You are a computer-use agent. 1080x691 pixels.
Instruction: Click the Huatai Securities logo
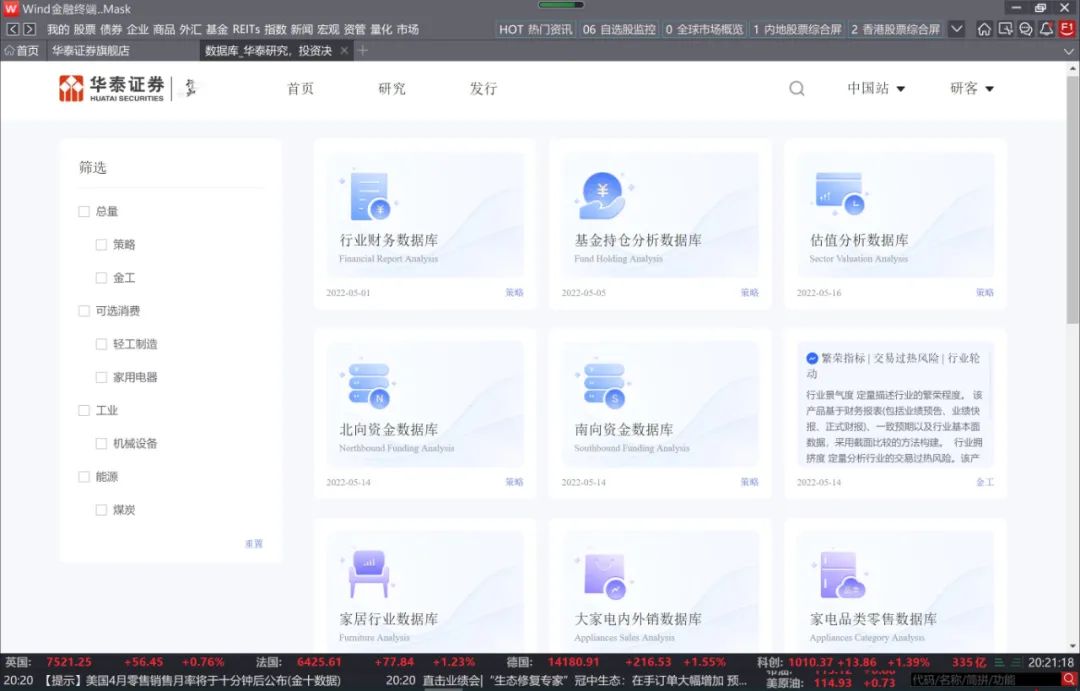[x=112, y=88]
